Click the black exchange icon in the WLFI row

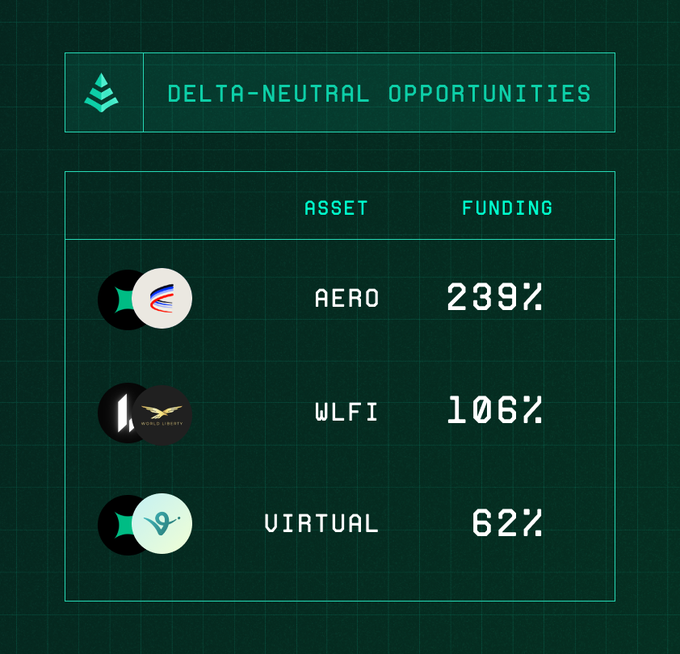(116, 412)
